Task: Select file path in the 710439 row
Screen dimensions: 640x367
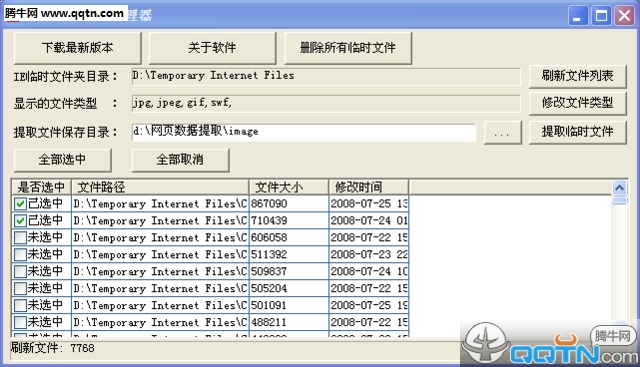Action: coord(160,221)
